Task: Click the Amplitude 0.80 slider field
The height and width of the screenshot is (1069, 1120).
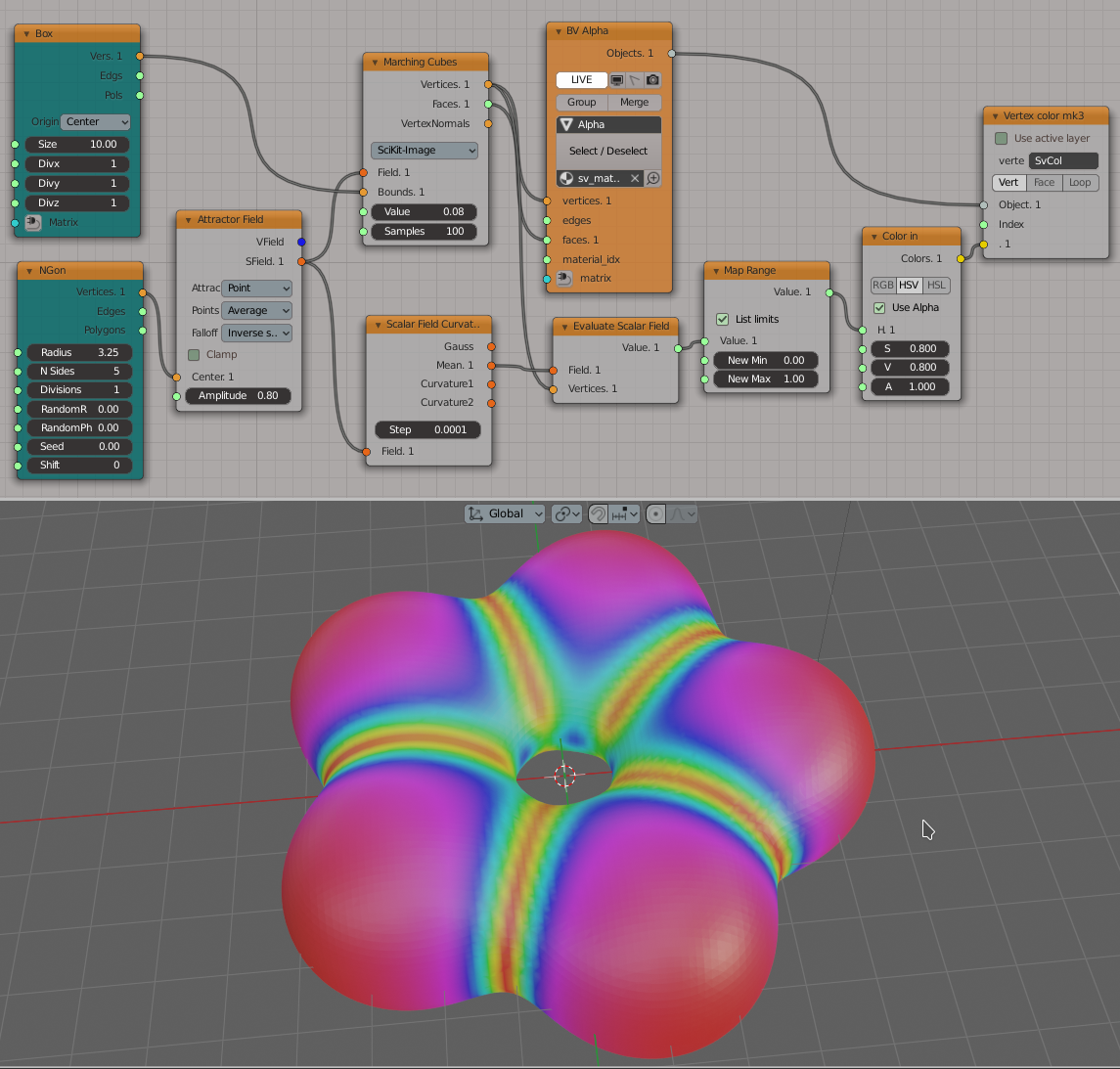Action: tap(238, 395)
